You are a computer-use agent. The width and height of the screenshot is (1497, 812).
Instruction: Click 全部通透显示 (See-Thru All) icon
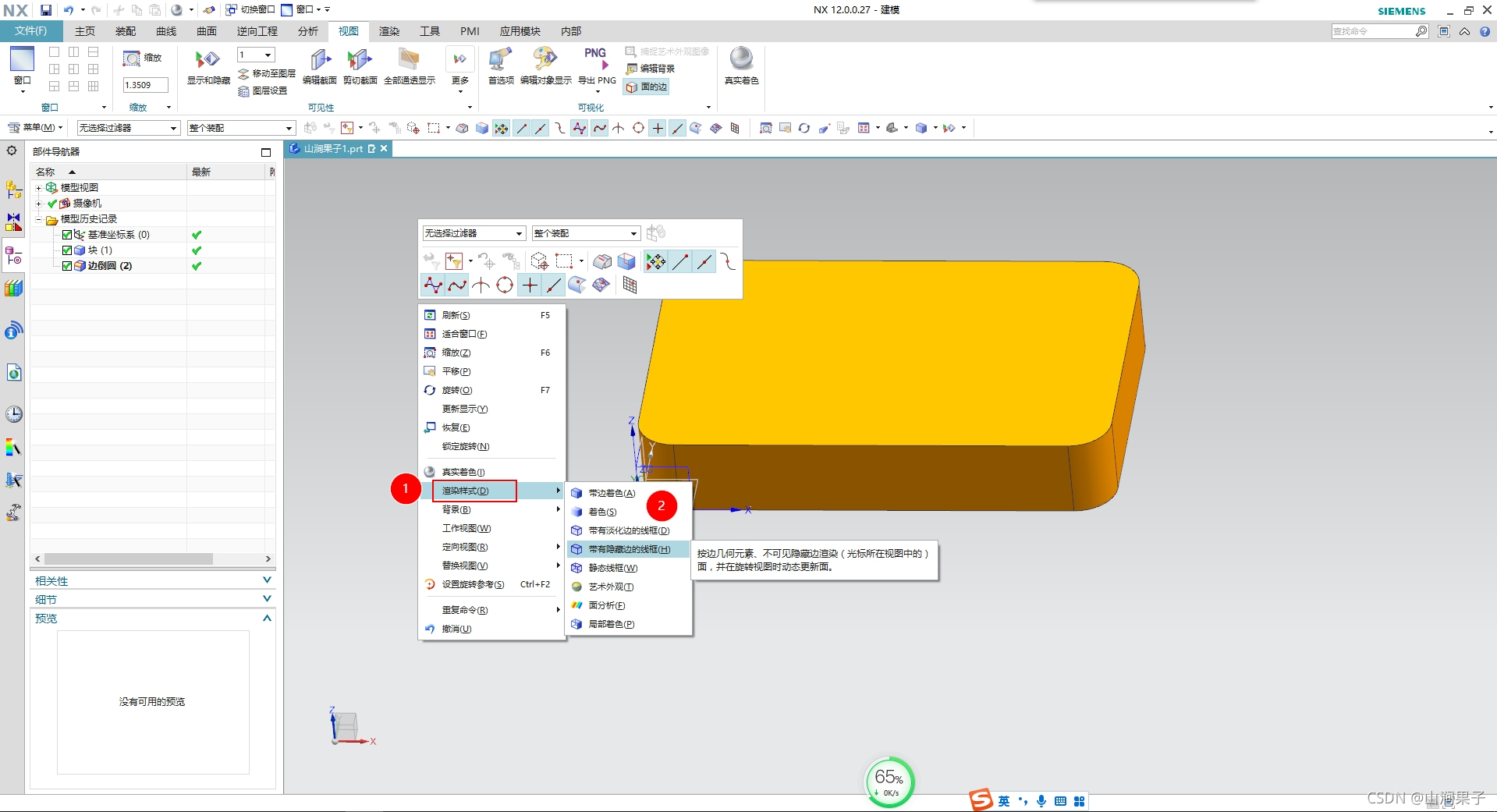(x=409, y=60)
